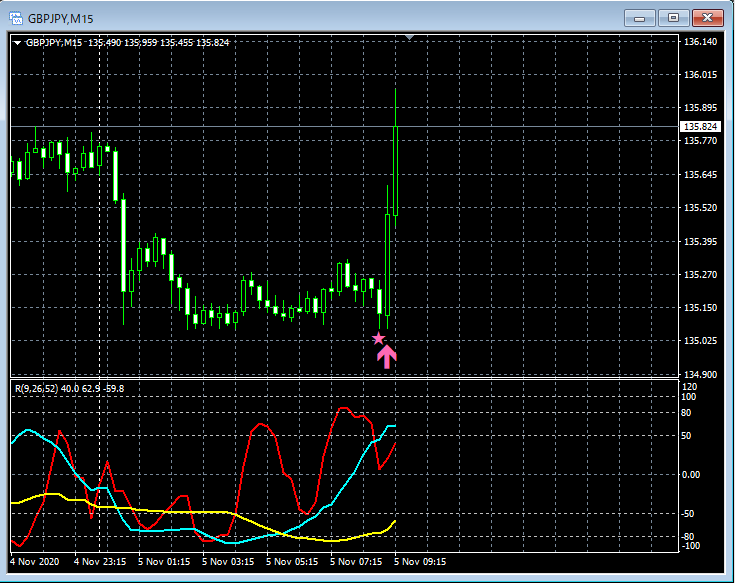Select the red indicator line at its peak
Image resolution: width=736 pixels, height=583 pixels.
(344, 408)
